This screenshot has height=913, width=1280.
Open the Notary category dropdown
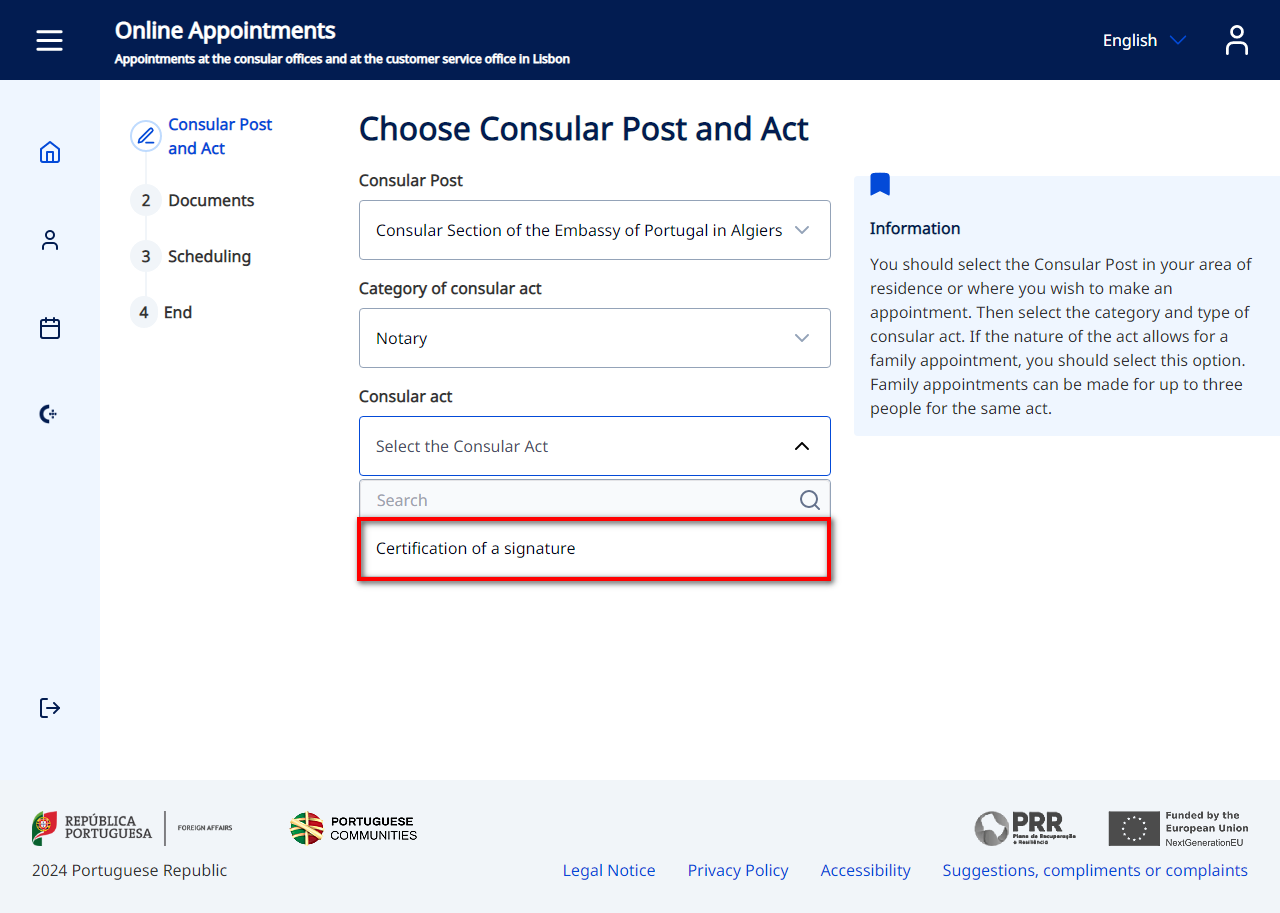(594, 338)
